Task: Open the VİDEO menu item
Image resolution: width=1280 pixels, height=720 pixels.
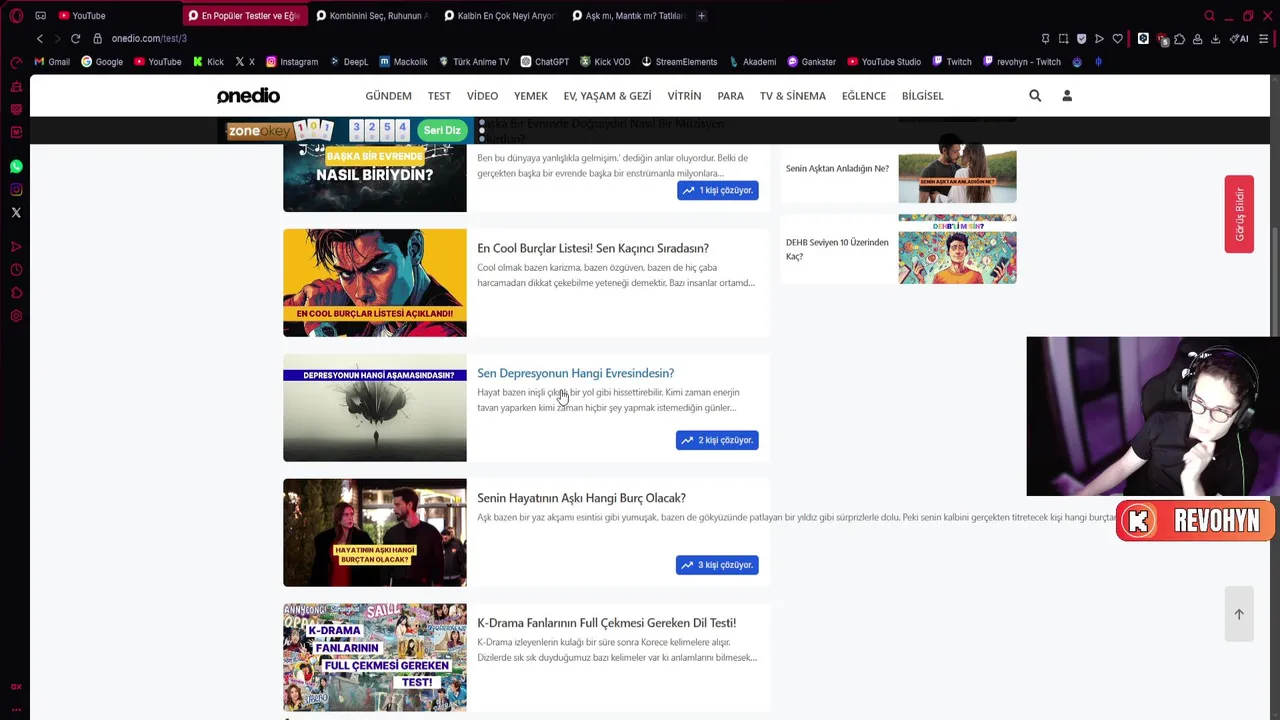Action: coord(482,96)
